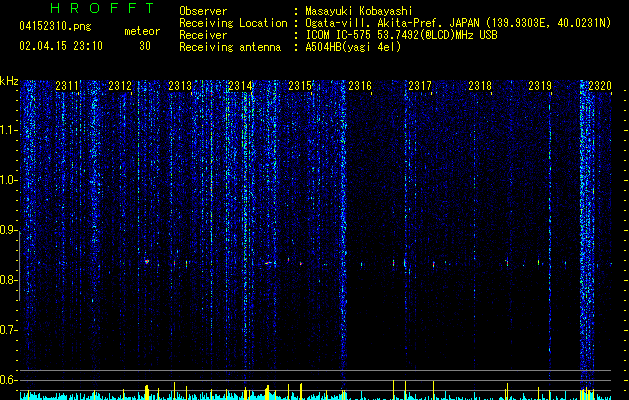Click the gray frequency range bar at left axis
This screenshot has height=400, width=629.
click(x=20, y=266)
